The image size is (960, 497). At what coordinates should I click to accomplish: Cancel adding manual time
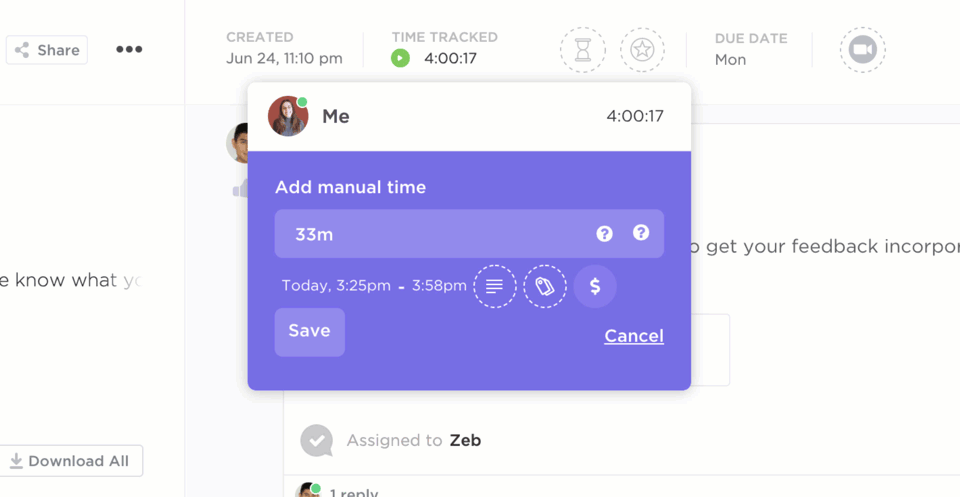[x=634, y=336]
